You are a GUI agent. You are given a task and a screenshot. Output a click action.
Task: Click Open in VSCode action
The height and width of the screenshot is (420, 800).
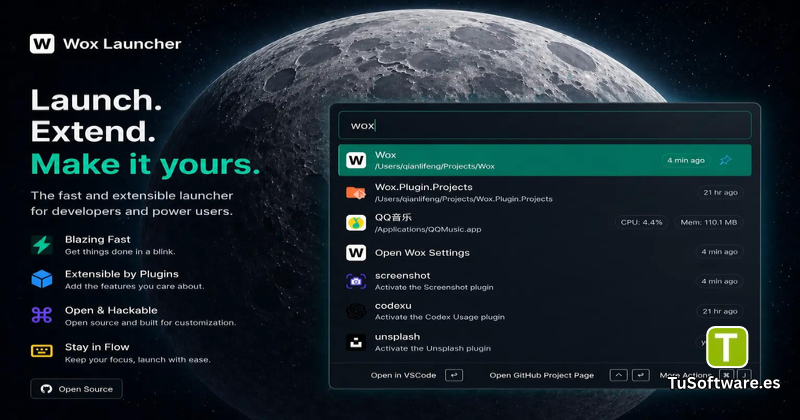click(x=403, y=375)
